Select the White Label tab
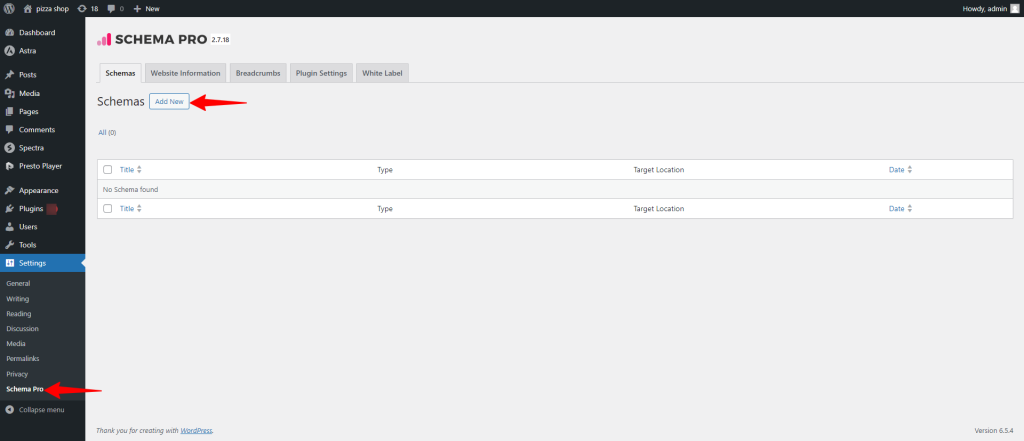Image resolution: width=1024 pixels, height=441 pixels. tap(382, 73)
